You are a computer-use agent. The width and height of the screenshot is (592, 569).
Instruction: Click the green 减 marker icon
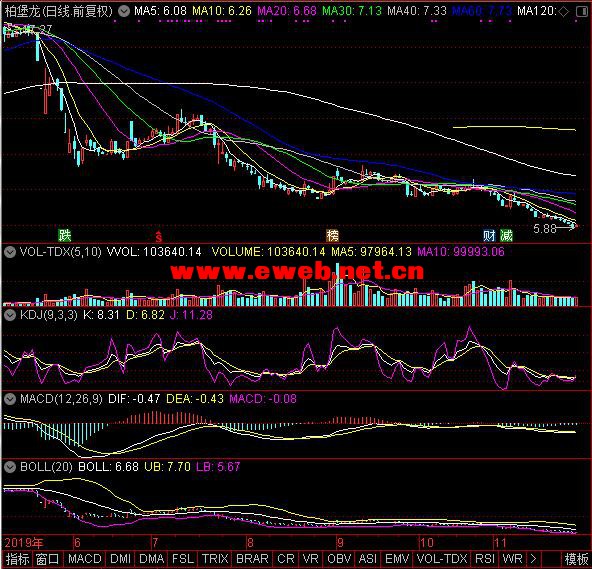(506, 236)
